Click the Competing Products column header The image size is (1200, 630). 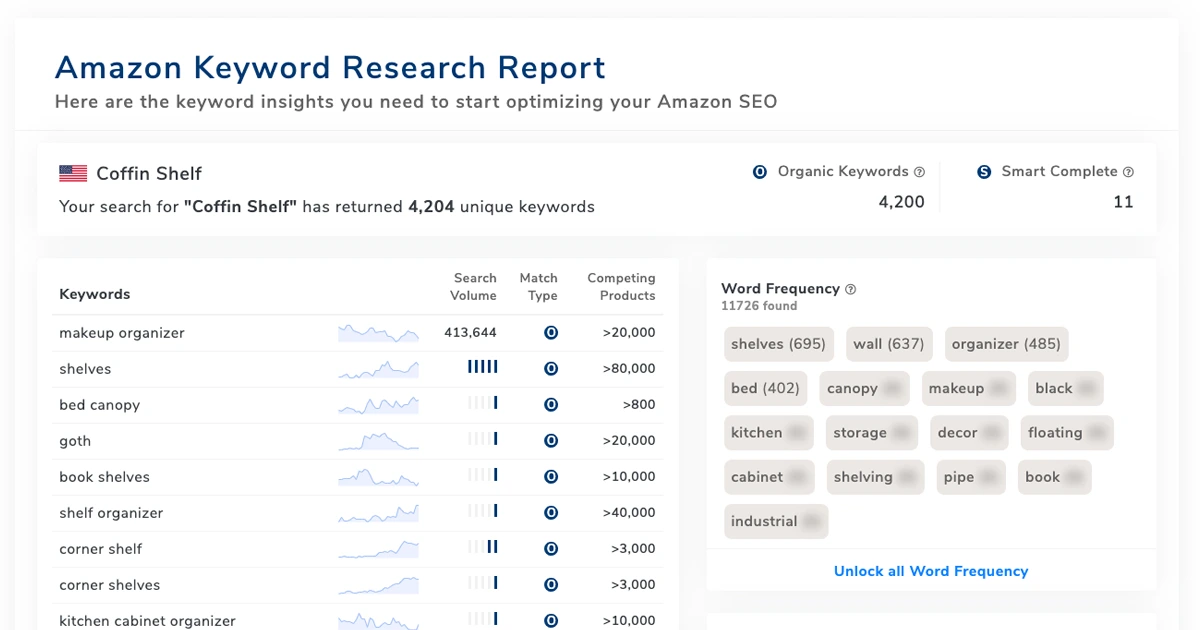click(621, 287)
